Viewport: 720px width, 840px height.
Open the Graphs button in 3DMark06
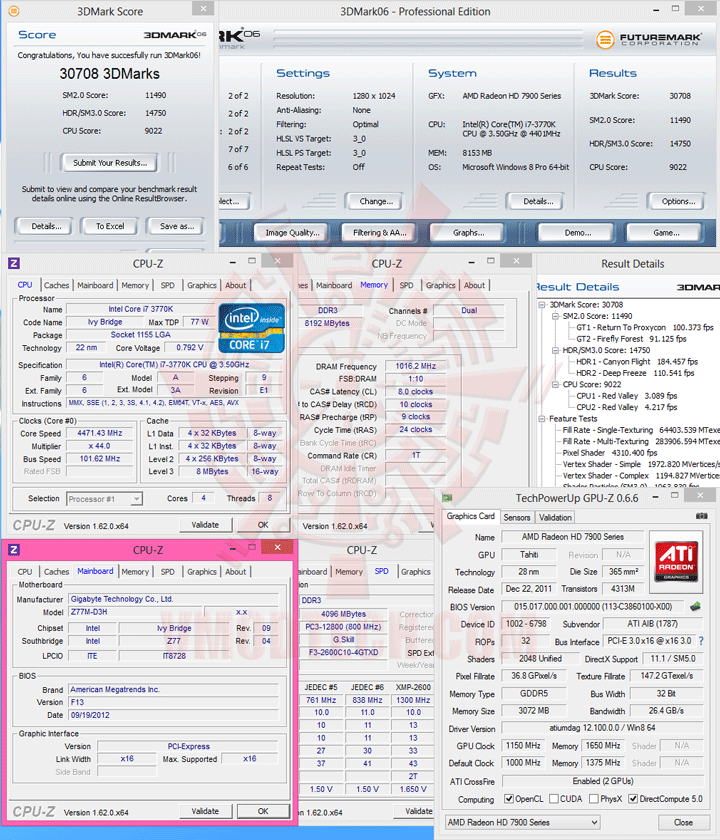468,232
